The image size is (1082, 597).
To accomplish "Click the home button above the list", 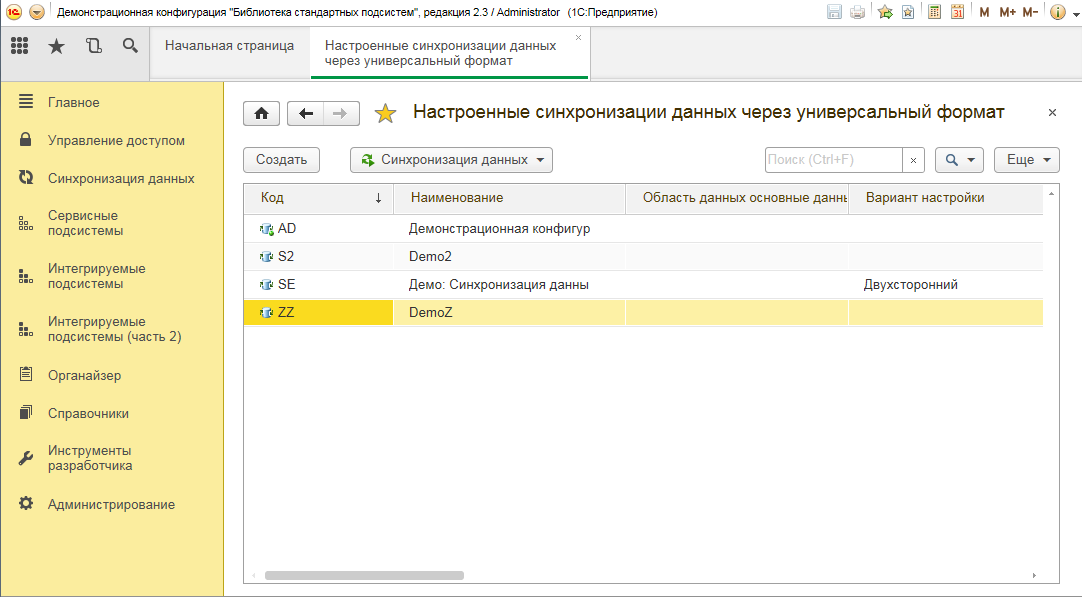I will (x=261, y=114).
